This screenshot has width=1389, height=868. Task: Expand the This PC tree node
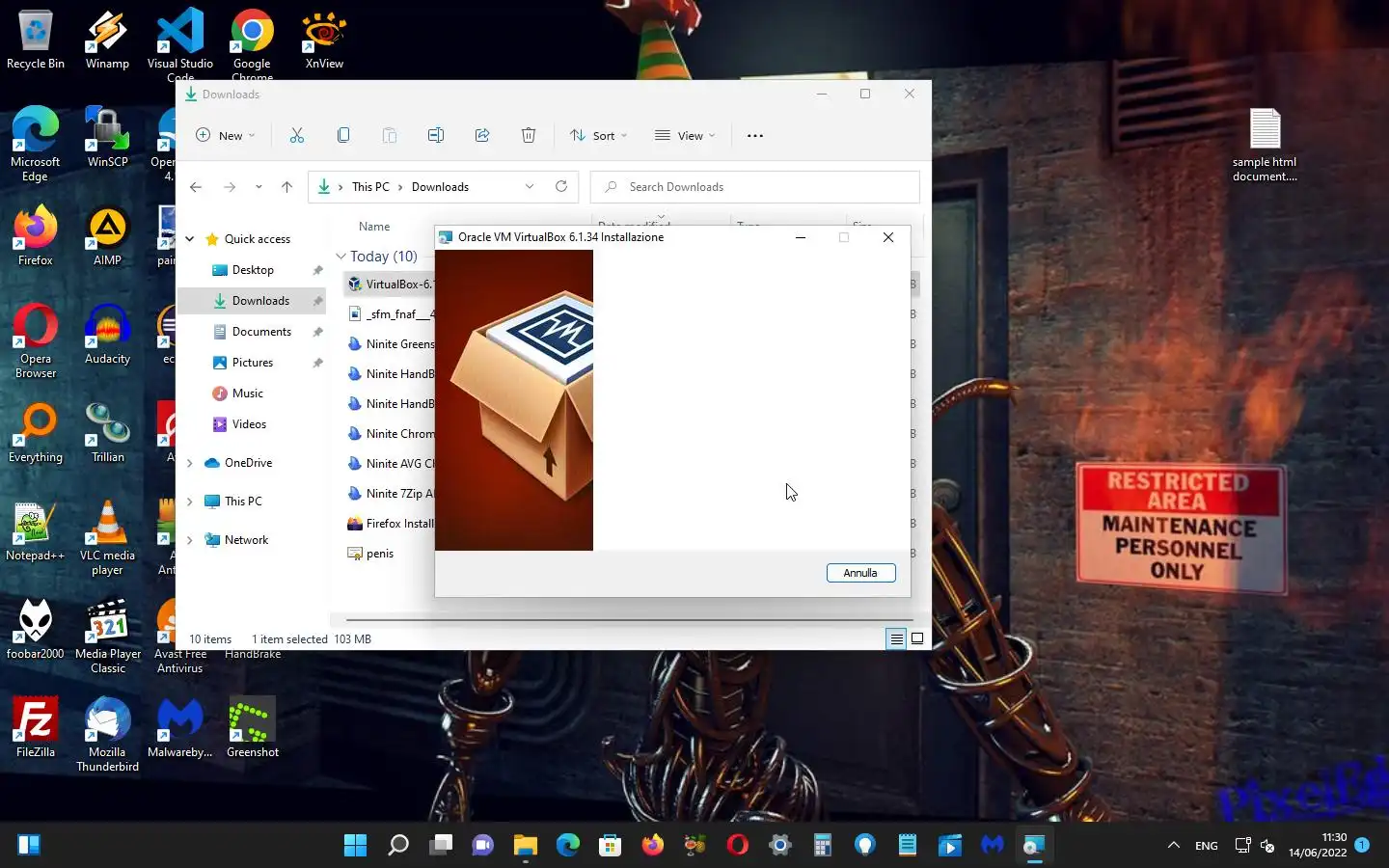click(190, 502)
